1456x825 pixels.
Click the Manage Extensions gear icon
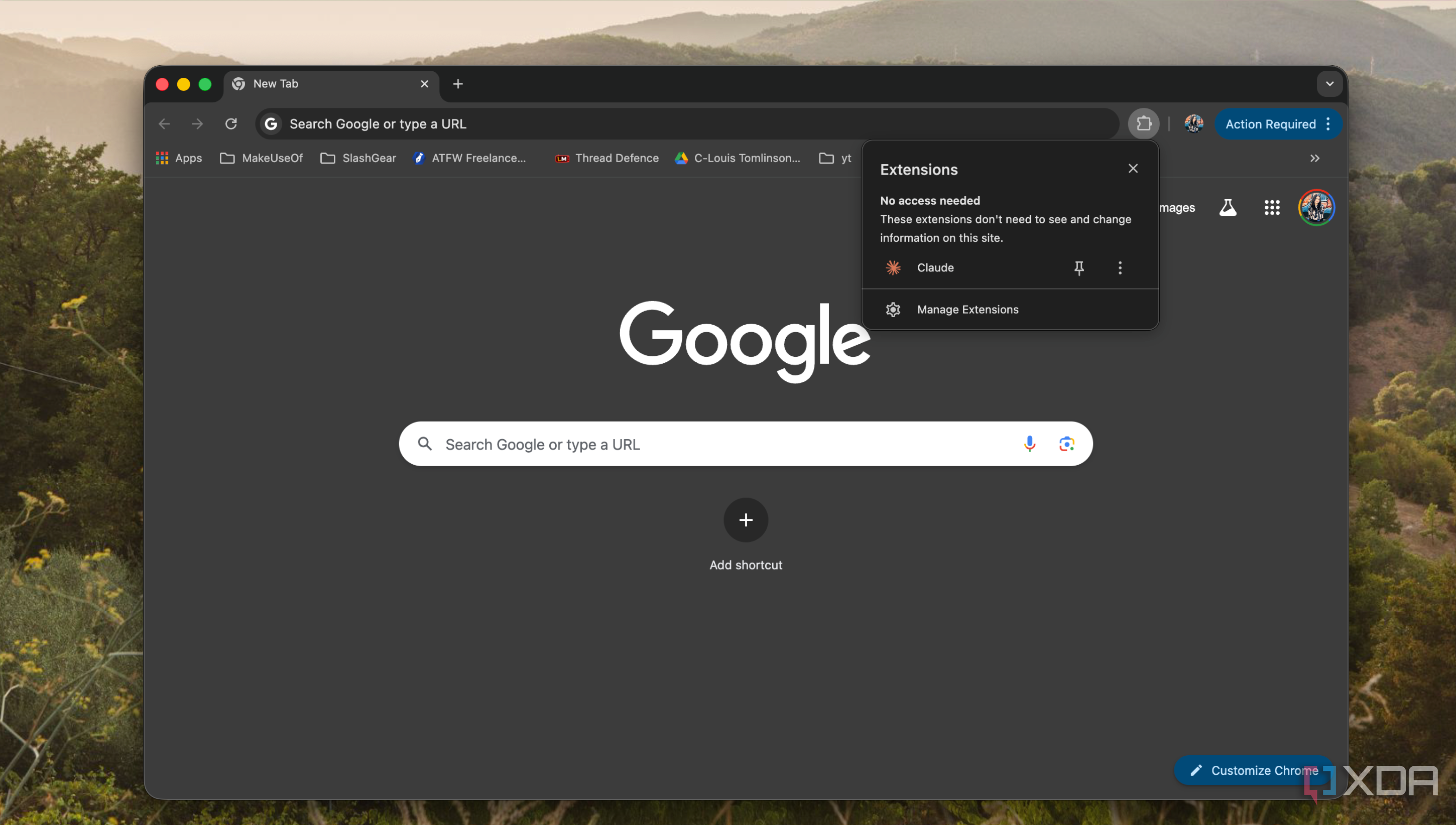click(x=893, y=309)
